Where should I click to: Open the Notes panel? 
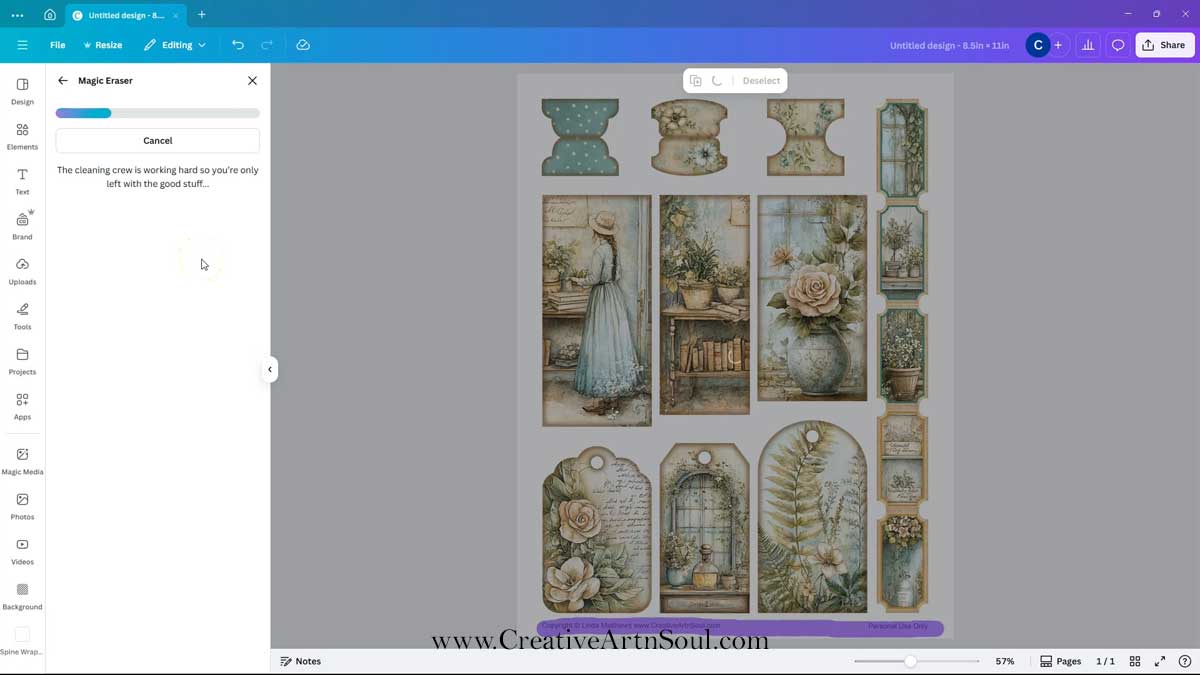301,661
